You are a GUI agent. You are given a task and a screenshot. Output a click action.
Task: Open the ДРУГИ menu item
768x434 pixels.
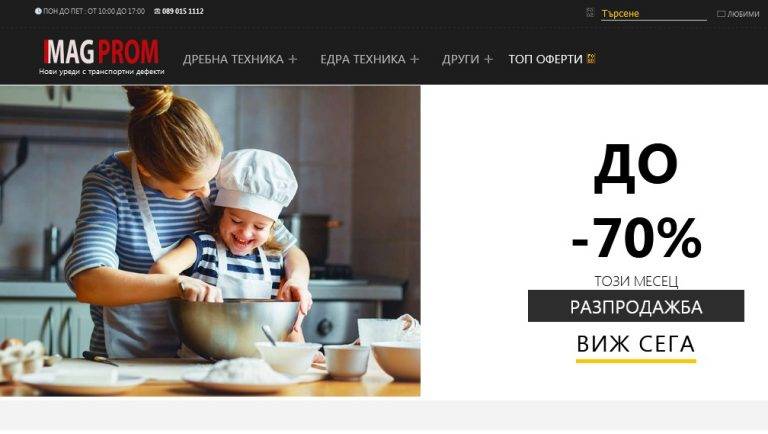pyautogui.click(x=460, y=59)
